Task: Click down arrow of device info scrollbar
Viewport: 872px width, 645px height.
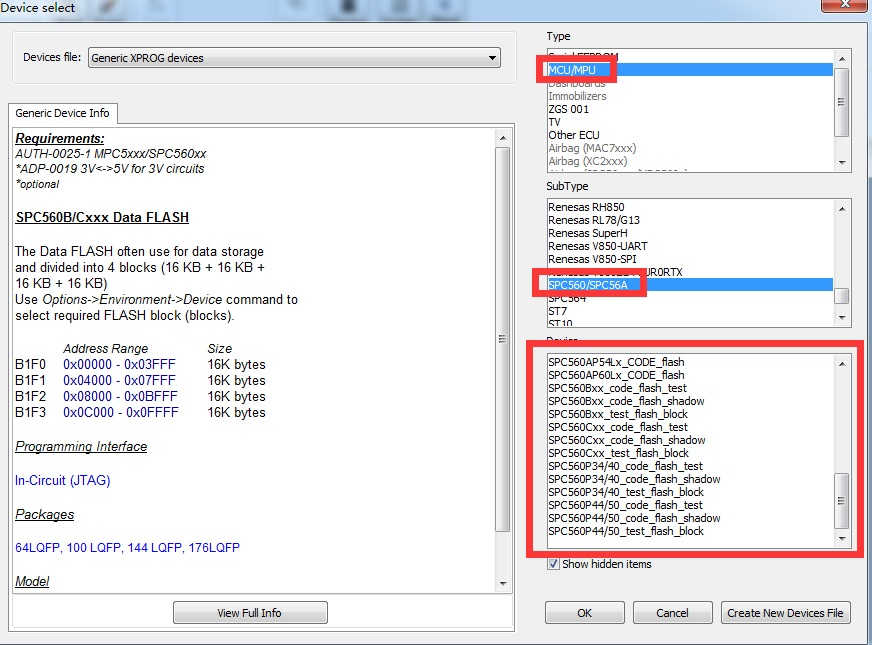Action: point(502,583)
